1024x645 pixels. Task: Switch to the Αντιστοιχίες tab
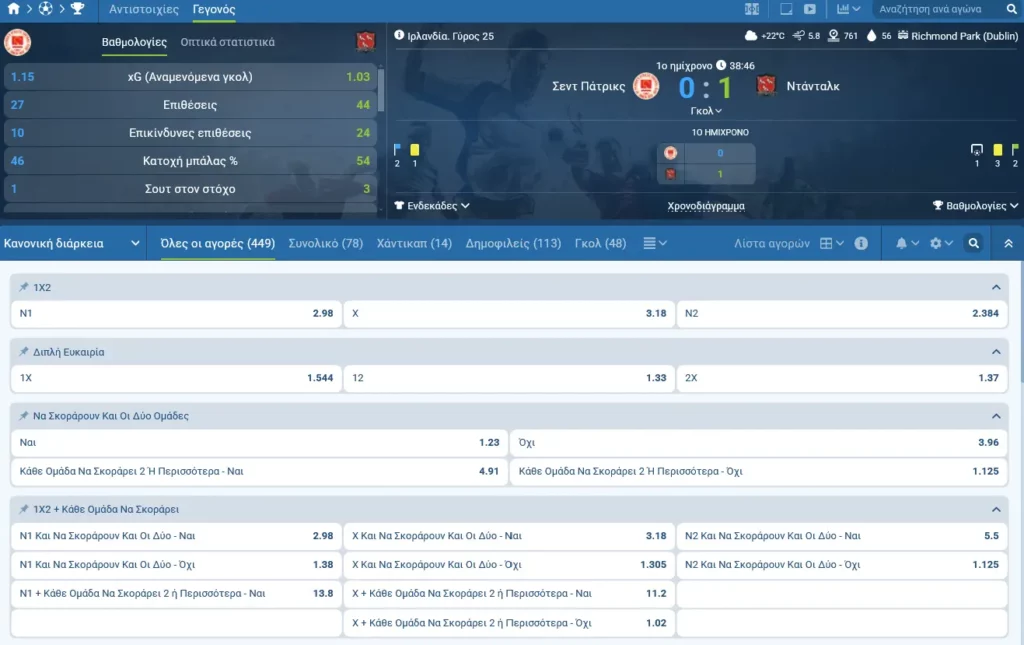pyautogui.click(x=144, y=9)
